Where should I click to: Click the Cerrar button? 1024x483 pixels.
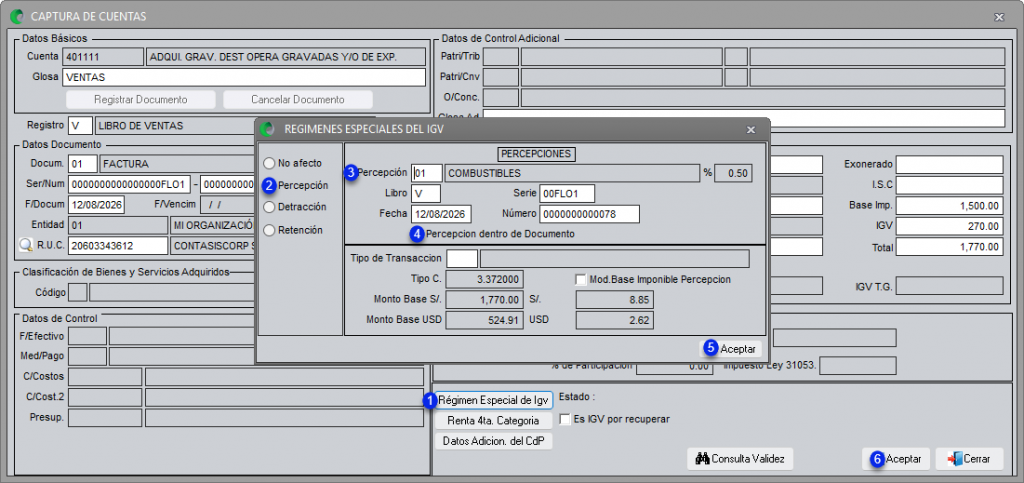pyautogui.click(x=969, y=459)
